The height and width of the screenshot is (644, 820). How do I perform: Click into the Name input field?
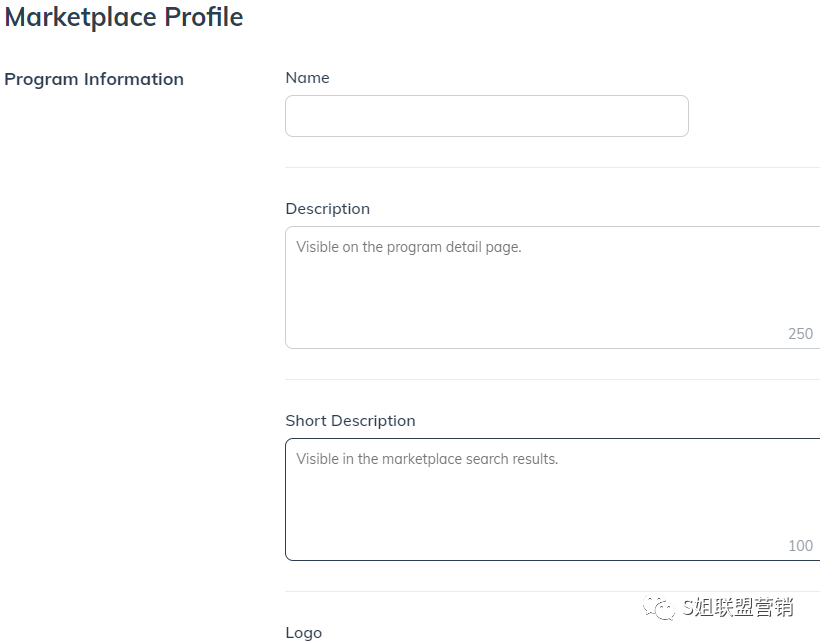486,116
